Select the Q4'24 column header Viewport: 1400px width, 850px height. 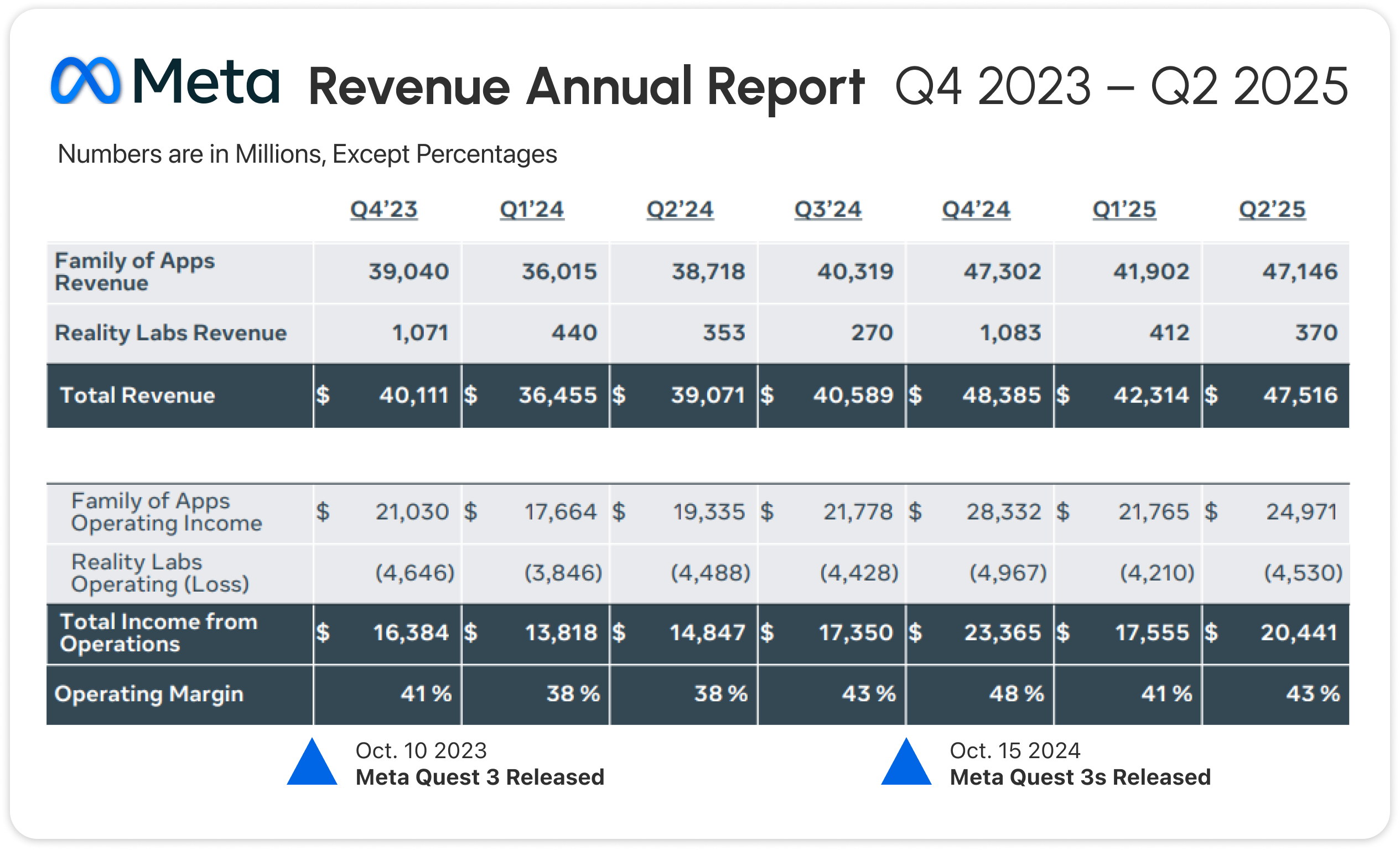point(977,210)
